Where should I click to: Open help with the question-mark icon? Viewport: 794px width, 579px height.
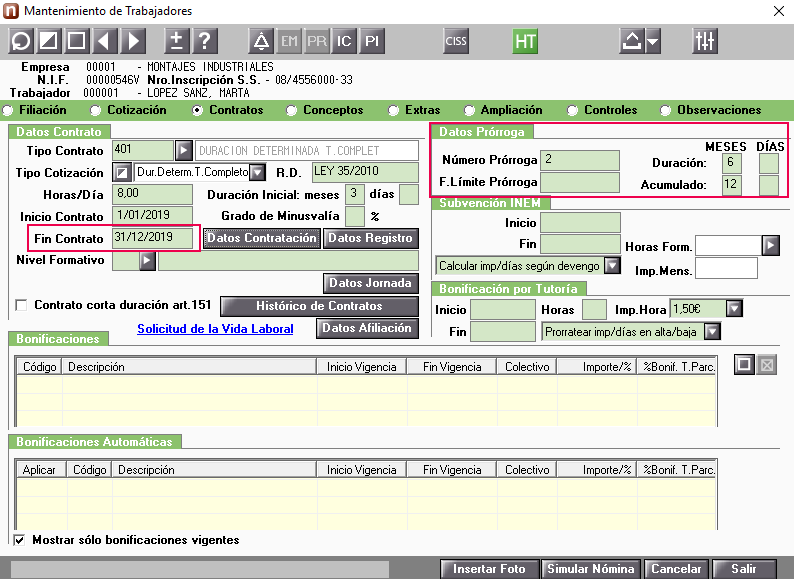[205, 41]
